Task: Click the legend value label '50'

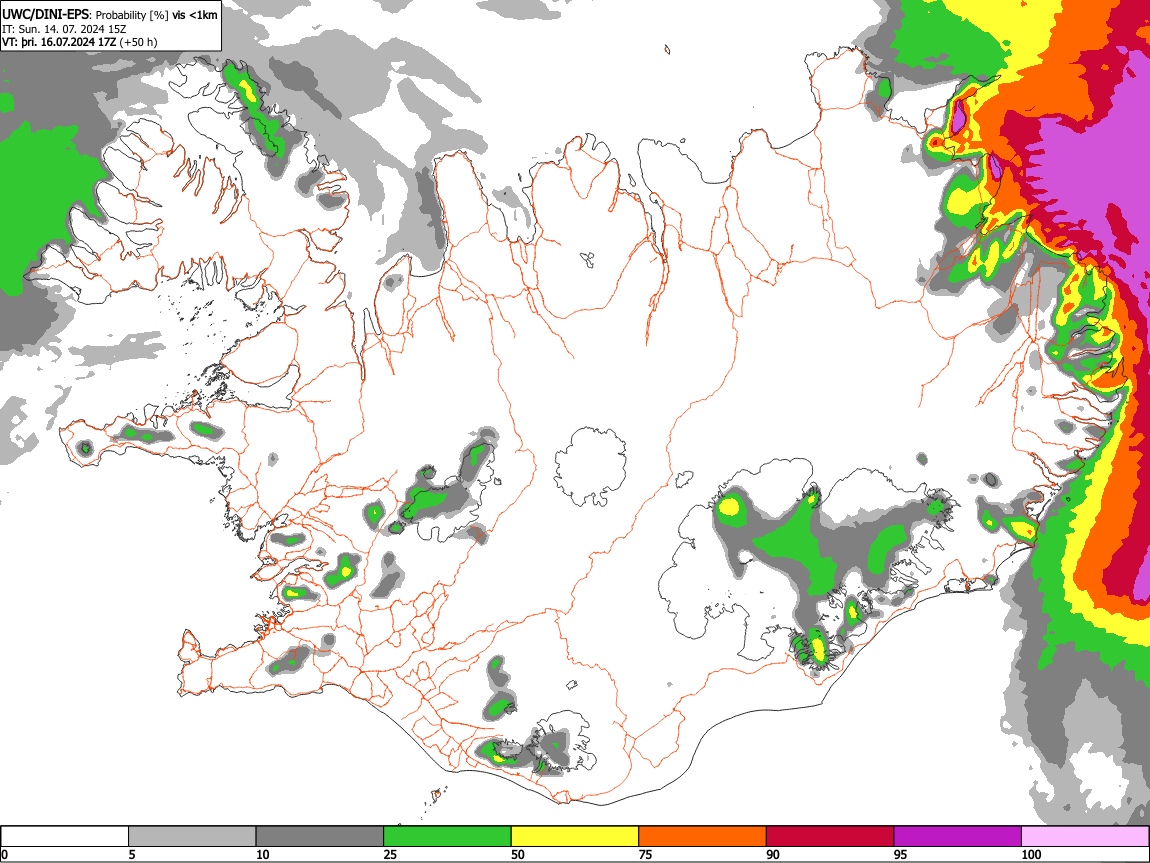Action: click(x=518, y=854)
